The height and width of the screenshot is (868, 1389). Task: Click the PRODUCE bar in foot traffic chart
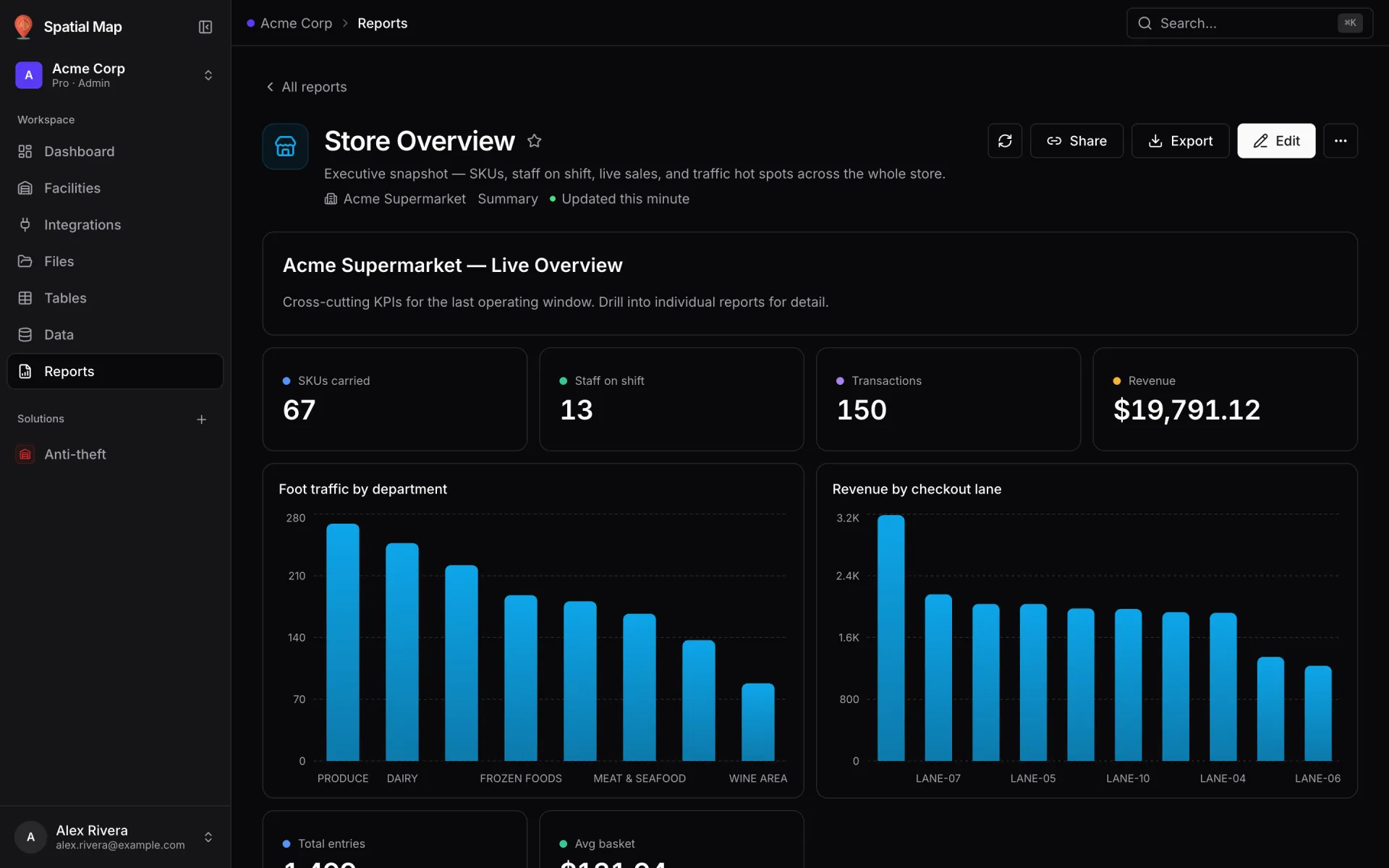[343, 642]
